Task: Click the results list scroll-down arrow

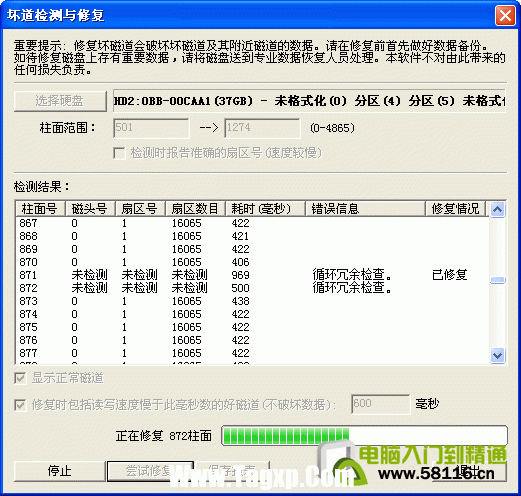Action: [498, 355]
